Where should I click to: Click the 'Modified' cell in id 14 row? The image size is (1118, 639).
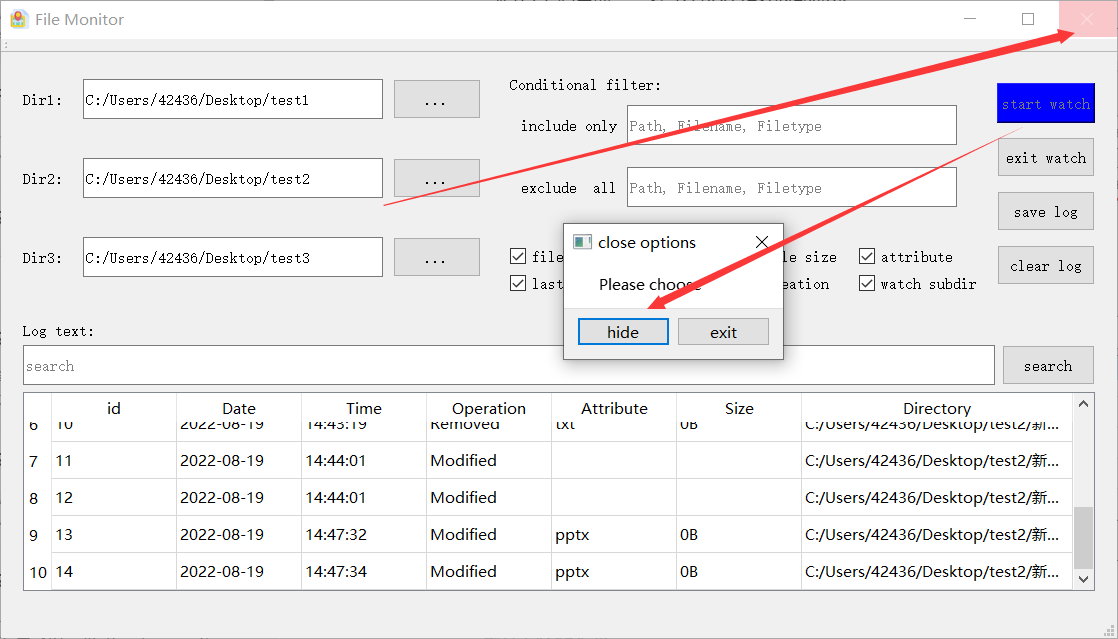click(489, 572)
